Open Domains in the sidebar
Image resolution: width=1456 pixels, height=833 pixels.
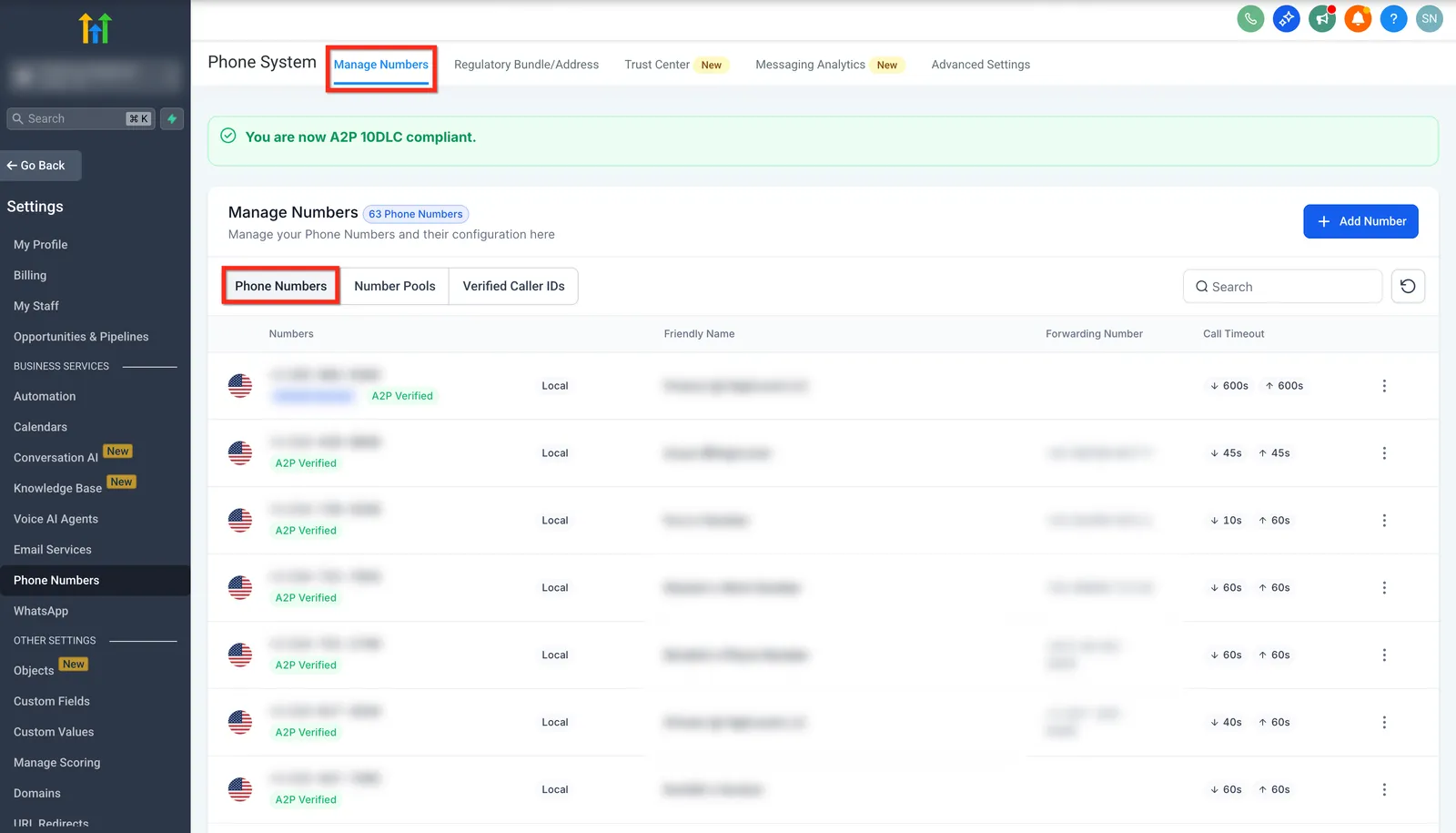37,793
